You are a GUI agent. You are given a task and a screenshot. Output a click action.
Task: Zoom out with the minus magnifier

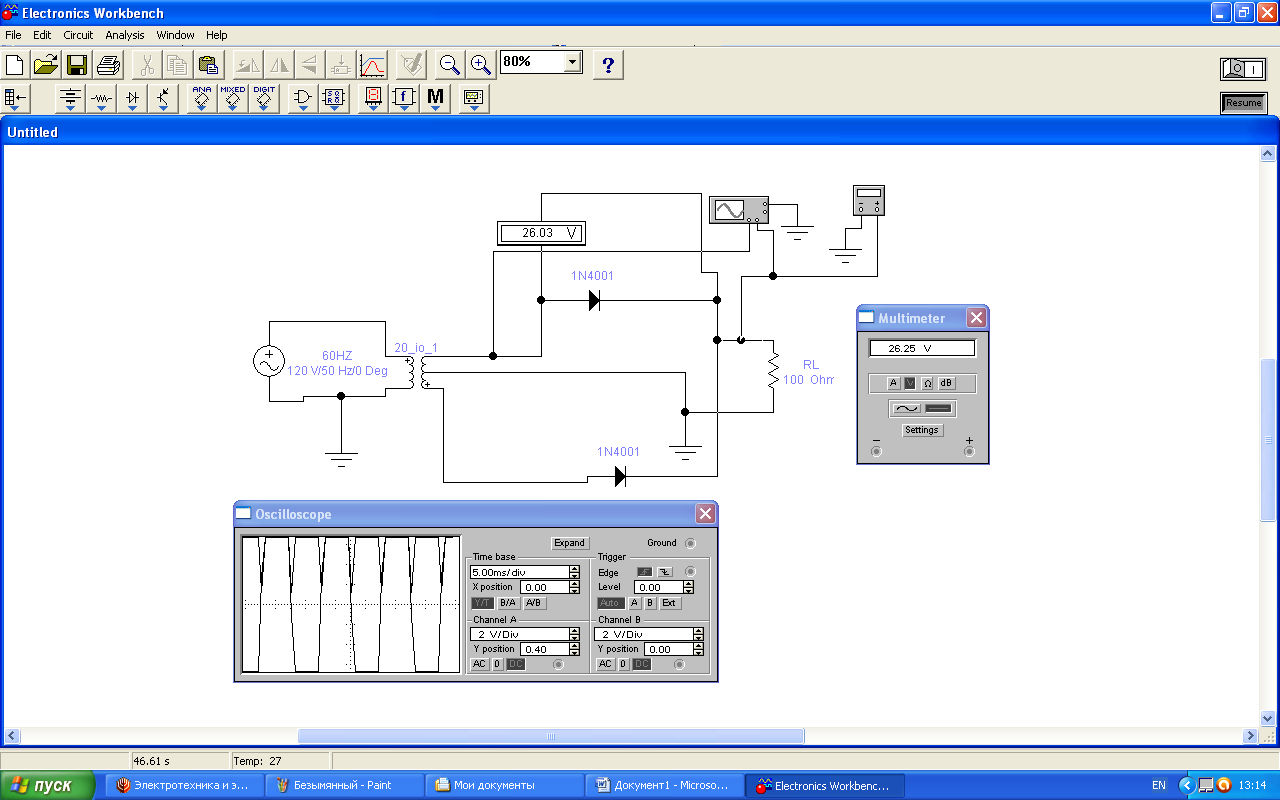coord(450,65)
